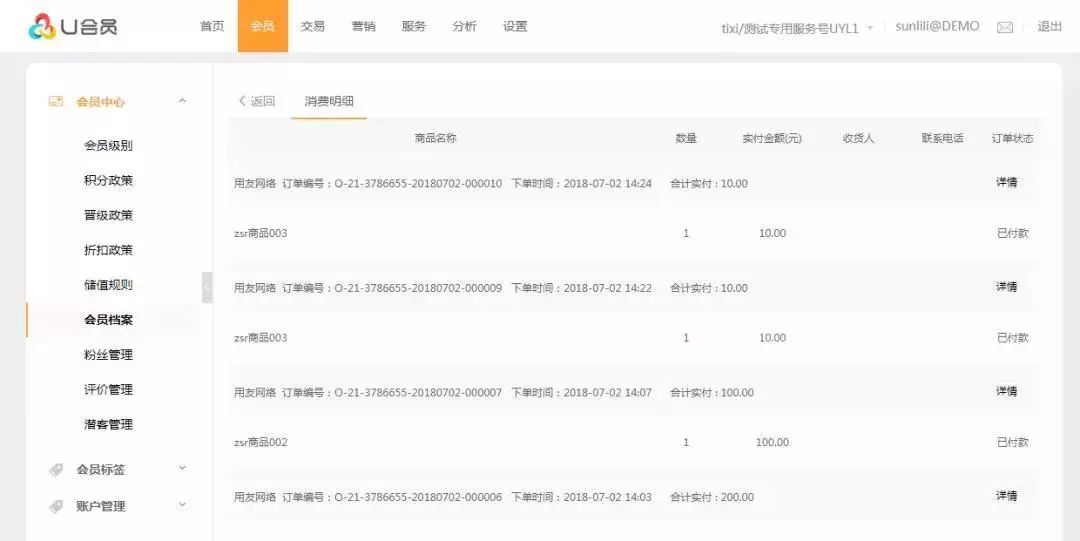1080x541 pixels.
Task: Open 粉丝管理 in sidebar
Action: tap(108, 355)
